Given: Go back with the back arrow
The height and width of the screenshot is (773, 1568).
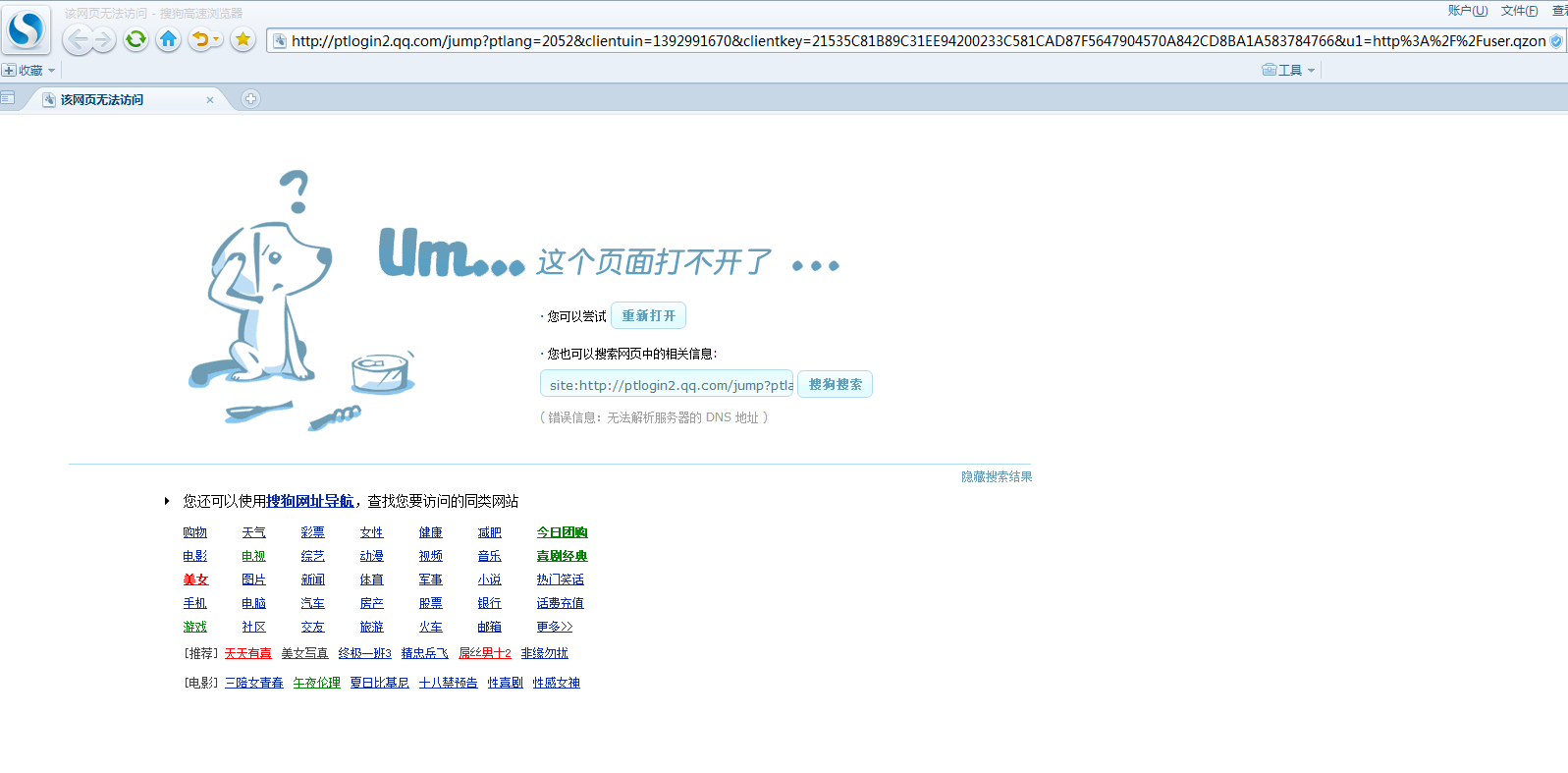Looking at the screenshot, I should click(78, 40).
